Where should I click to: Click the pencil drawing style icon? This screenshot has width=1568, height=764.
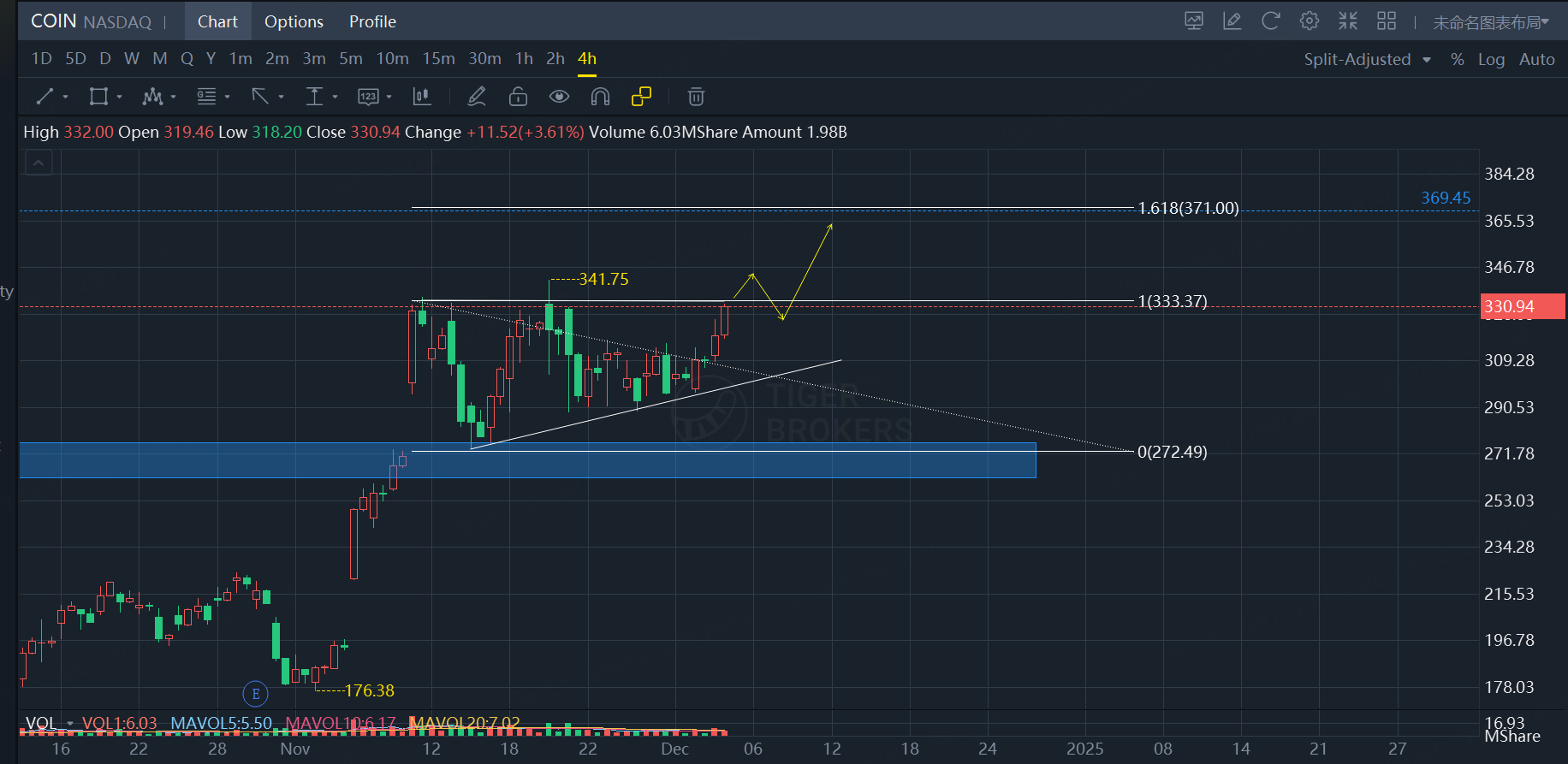click(477, 97)
